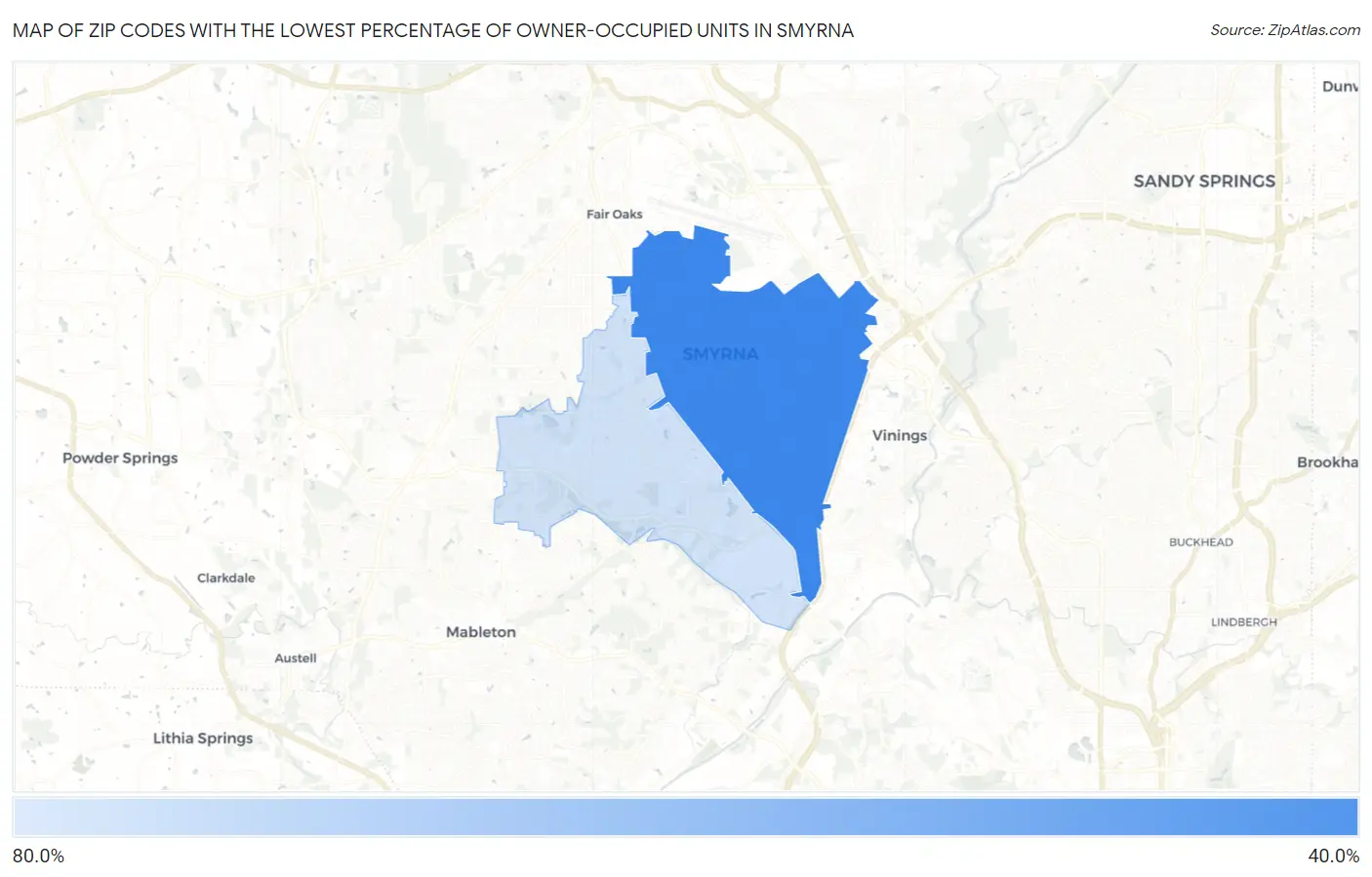Click the Clarkdale map label

click(226, 578)
